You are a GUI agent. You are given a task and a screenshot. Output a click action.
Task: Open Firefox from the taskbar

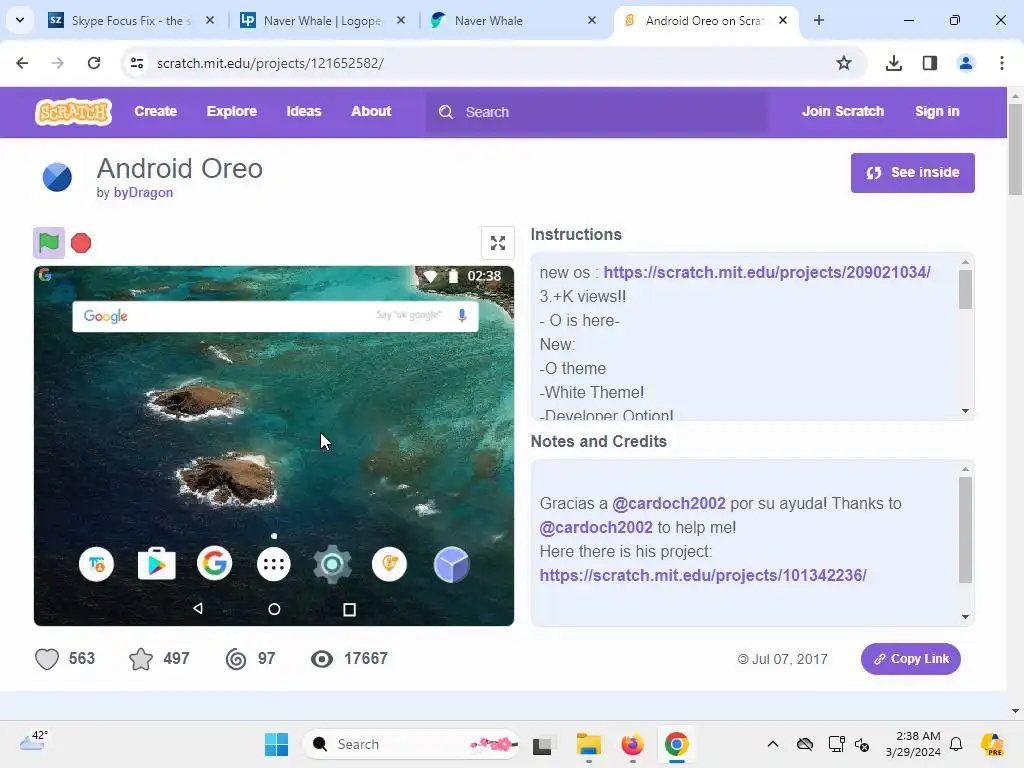pyautogui.click(x=632, y=744)
